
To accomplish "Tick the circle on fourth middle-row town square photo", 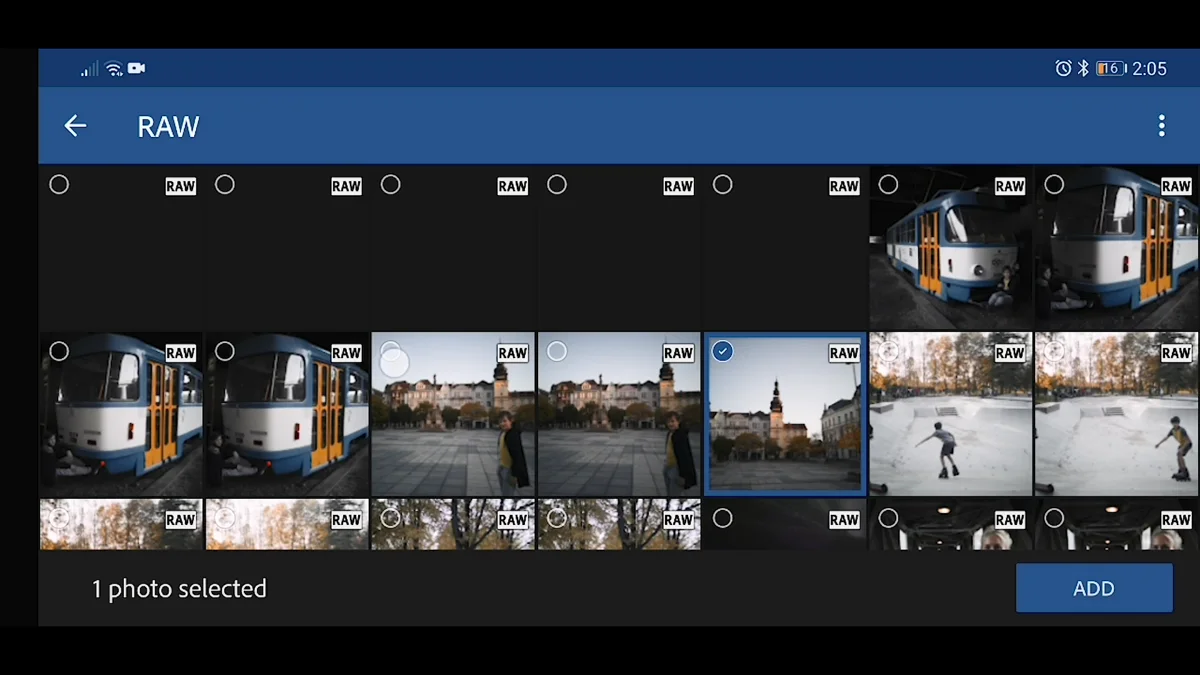I will coord(557,351).
